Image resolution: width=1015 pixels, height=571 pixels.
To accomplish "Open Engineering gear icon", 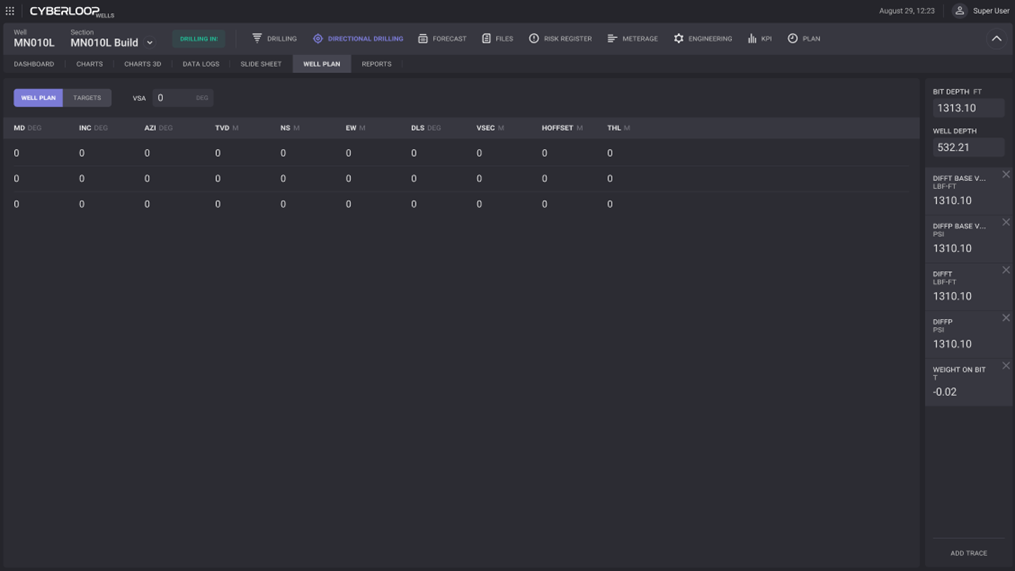I will click(x=679, y=39).
